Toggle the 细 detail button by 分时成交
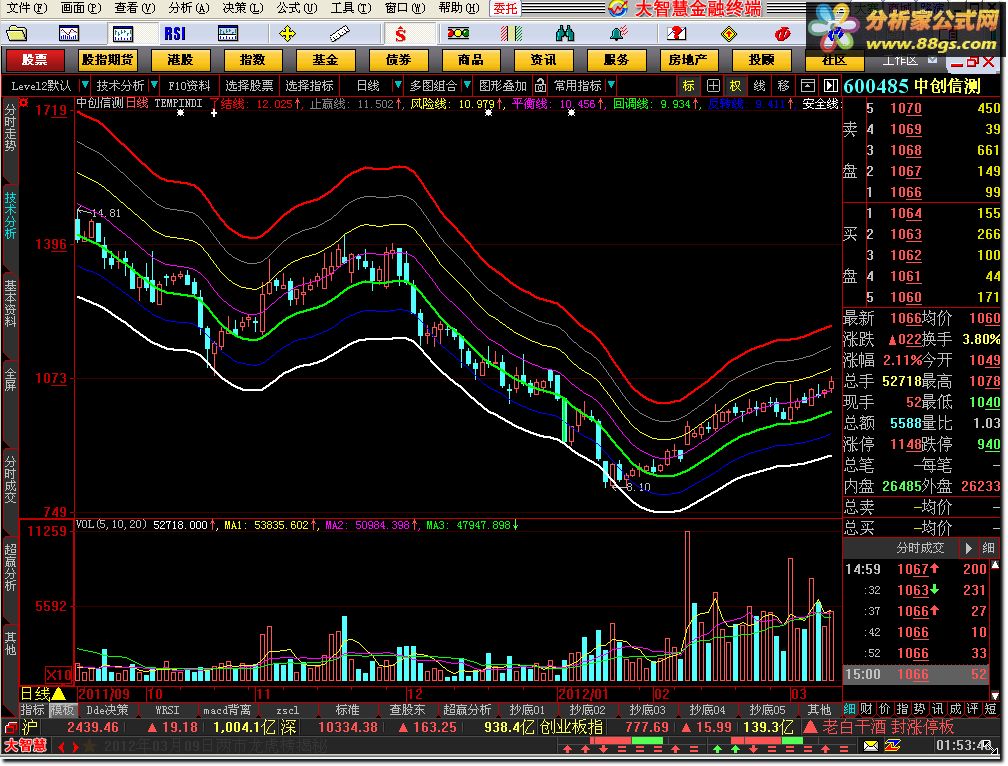1008x766 pixels. tap(988, 548)
